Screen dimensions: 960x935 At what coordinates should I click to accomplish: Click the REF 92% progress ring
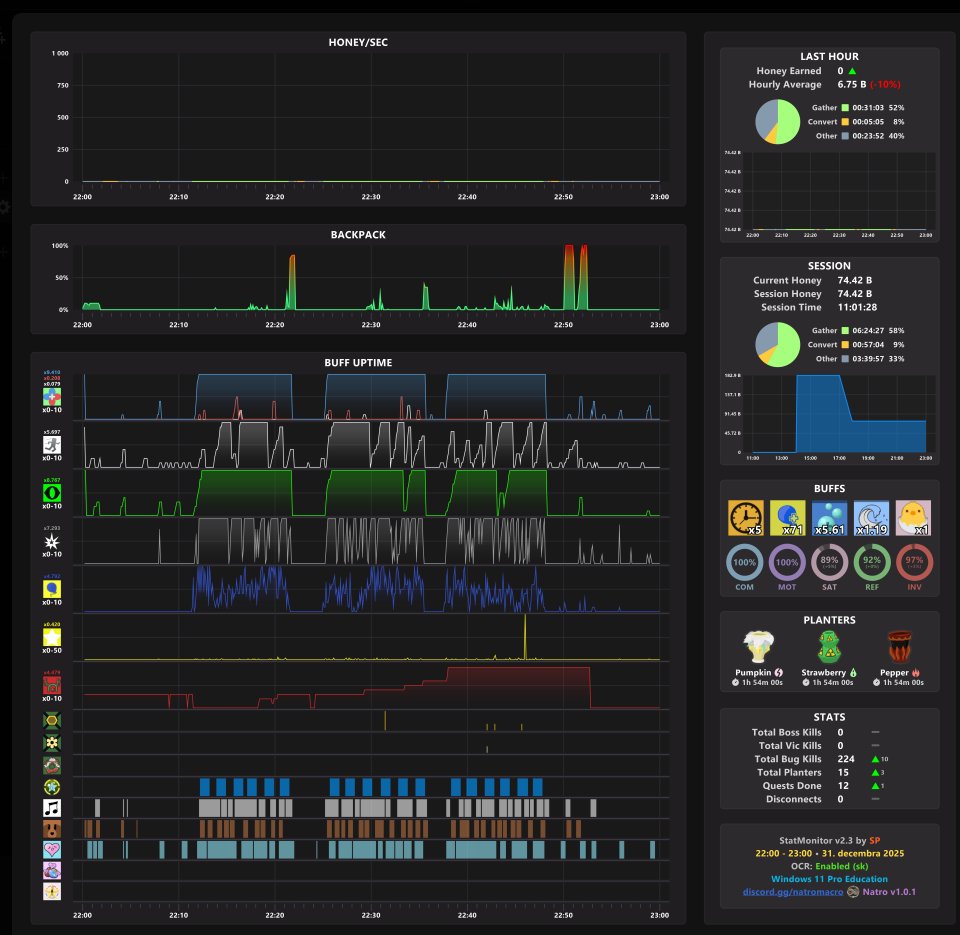[872, 562]
